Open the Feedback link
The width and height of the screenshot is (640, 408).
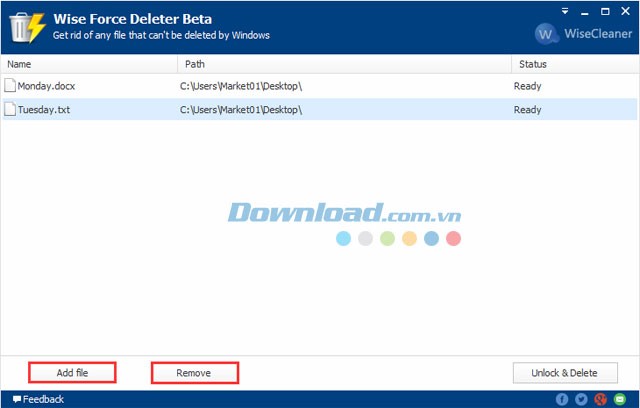(38, 399)
